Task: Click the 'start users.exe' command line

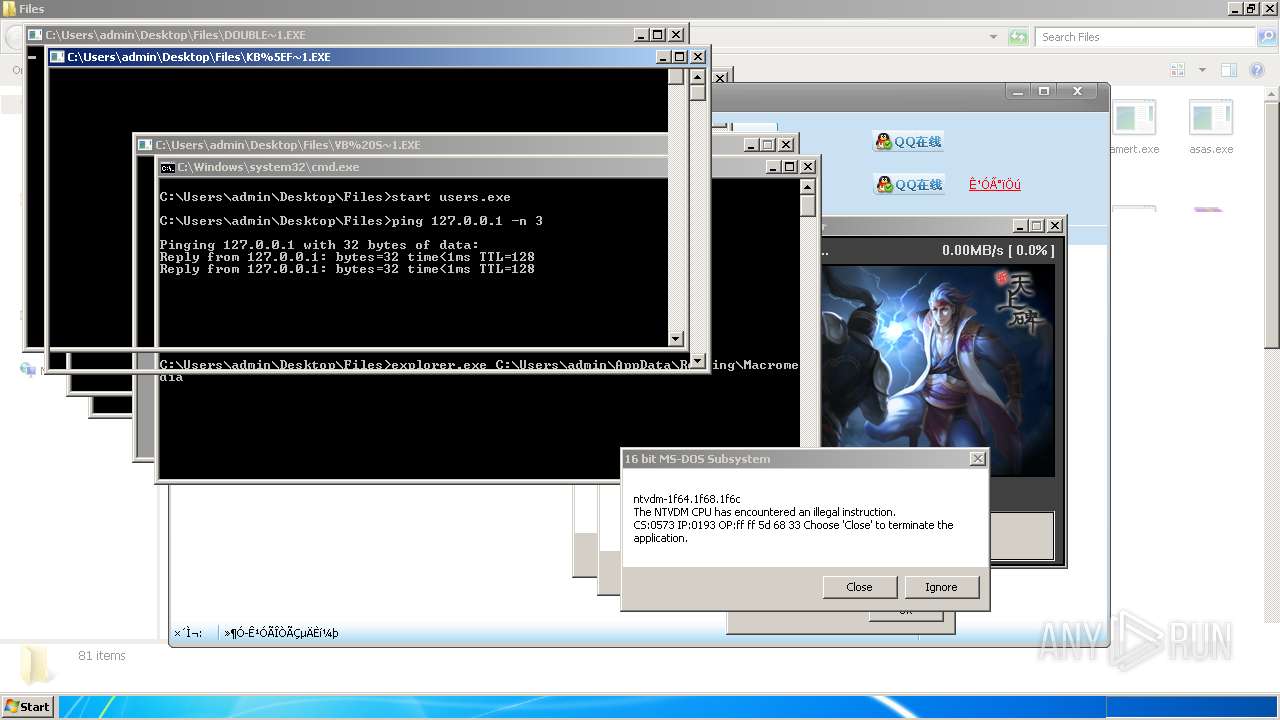Action: click(x=451, y=197)
